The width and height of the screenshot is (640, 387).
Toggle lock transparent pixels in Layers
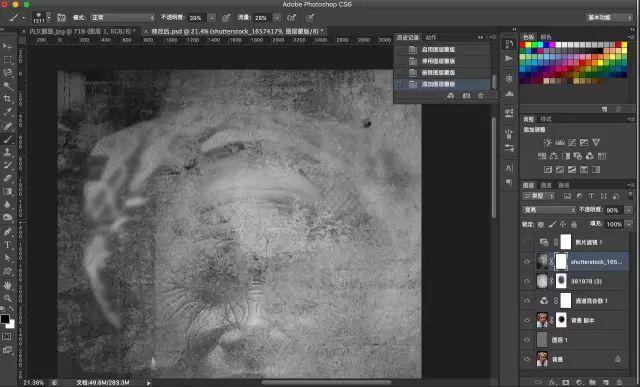pyautogui.click(x=541, y=224)
